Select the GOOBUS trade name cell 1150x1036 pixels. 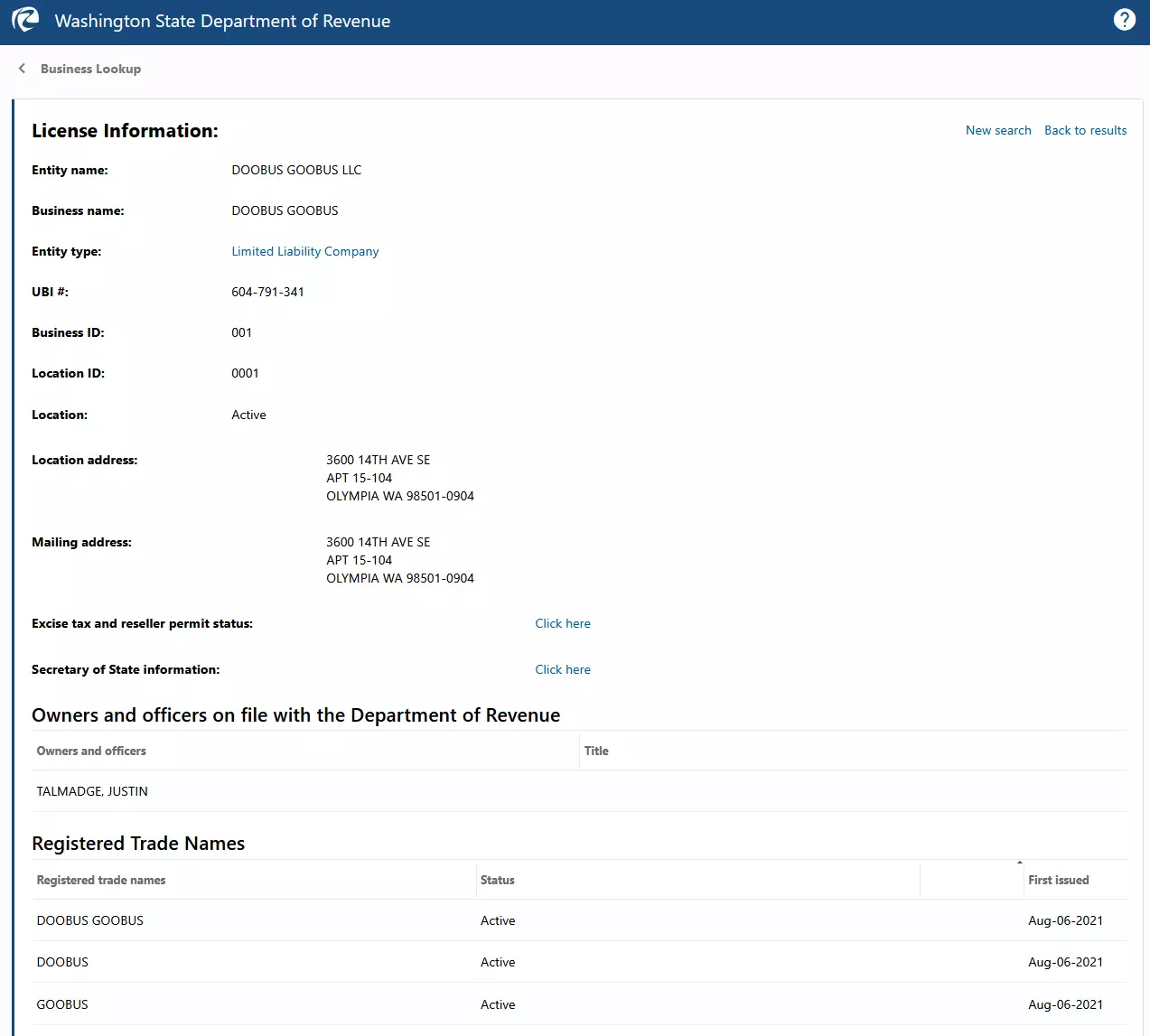(62, 1004)
